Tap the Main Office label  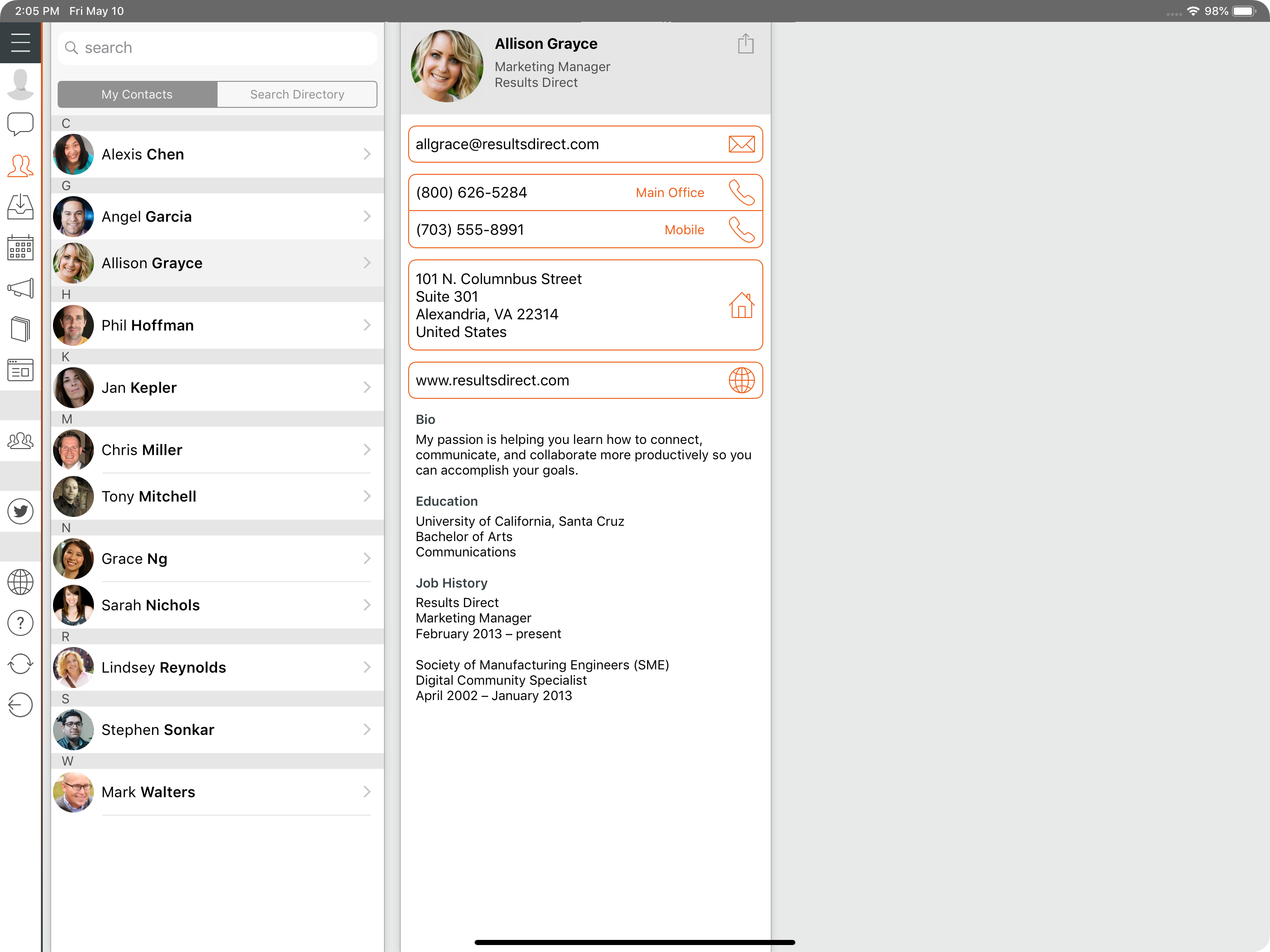pos(669,192)
